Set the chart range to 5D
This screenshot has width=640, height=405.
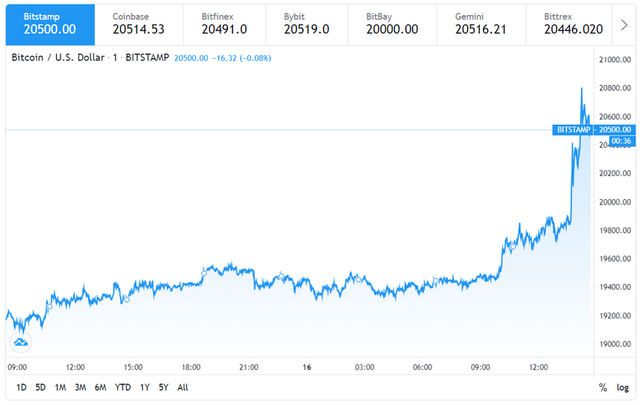point(41,387)
